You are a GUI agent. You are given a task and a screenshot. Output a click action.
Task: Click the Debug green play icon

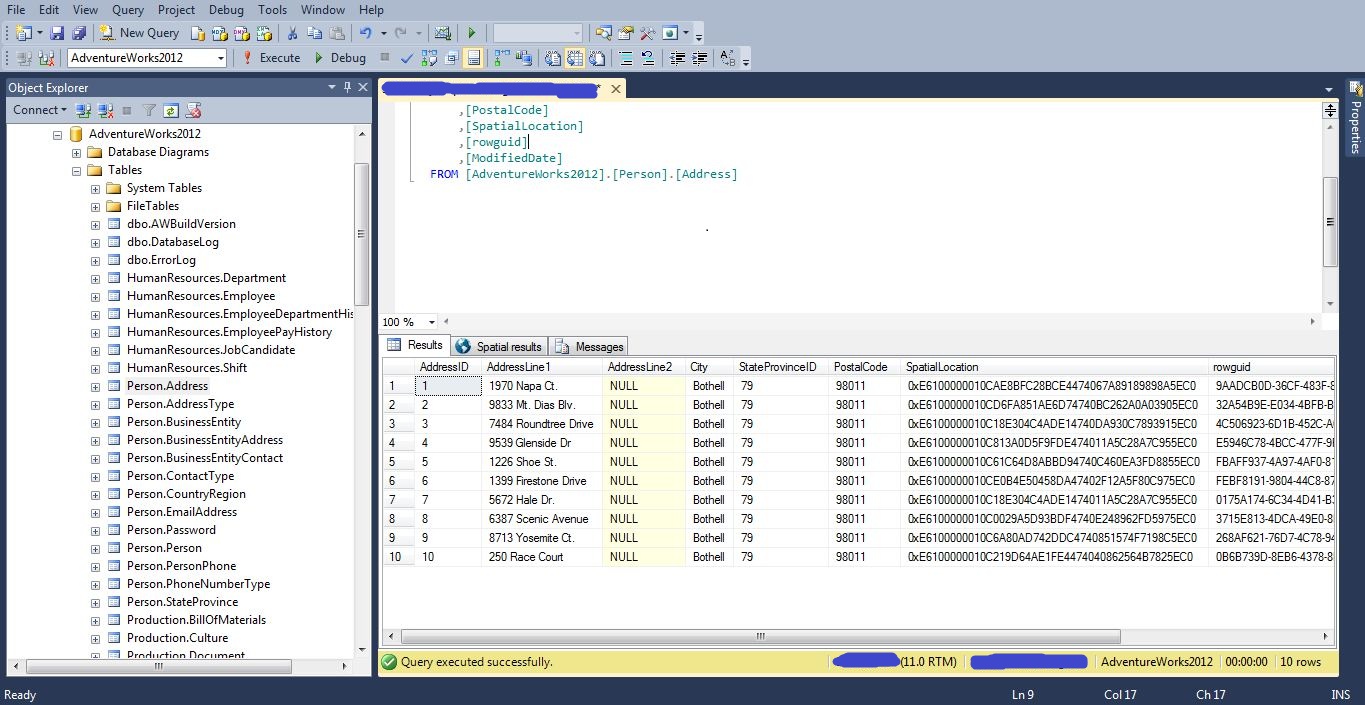pos(319,58)
